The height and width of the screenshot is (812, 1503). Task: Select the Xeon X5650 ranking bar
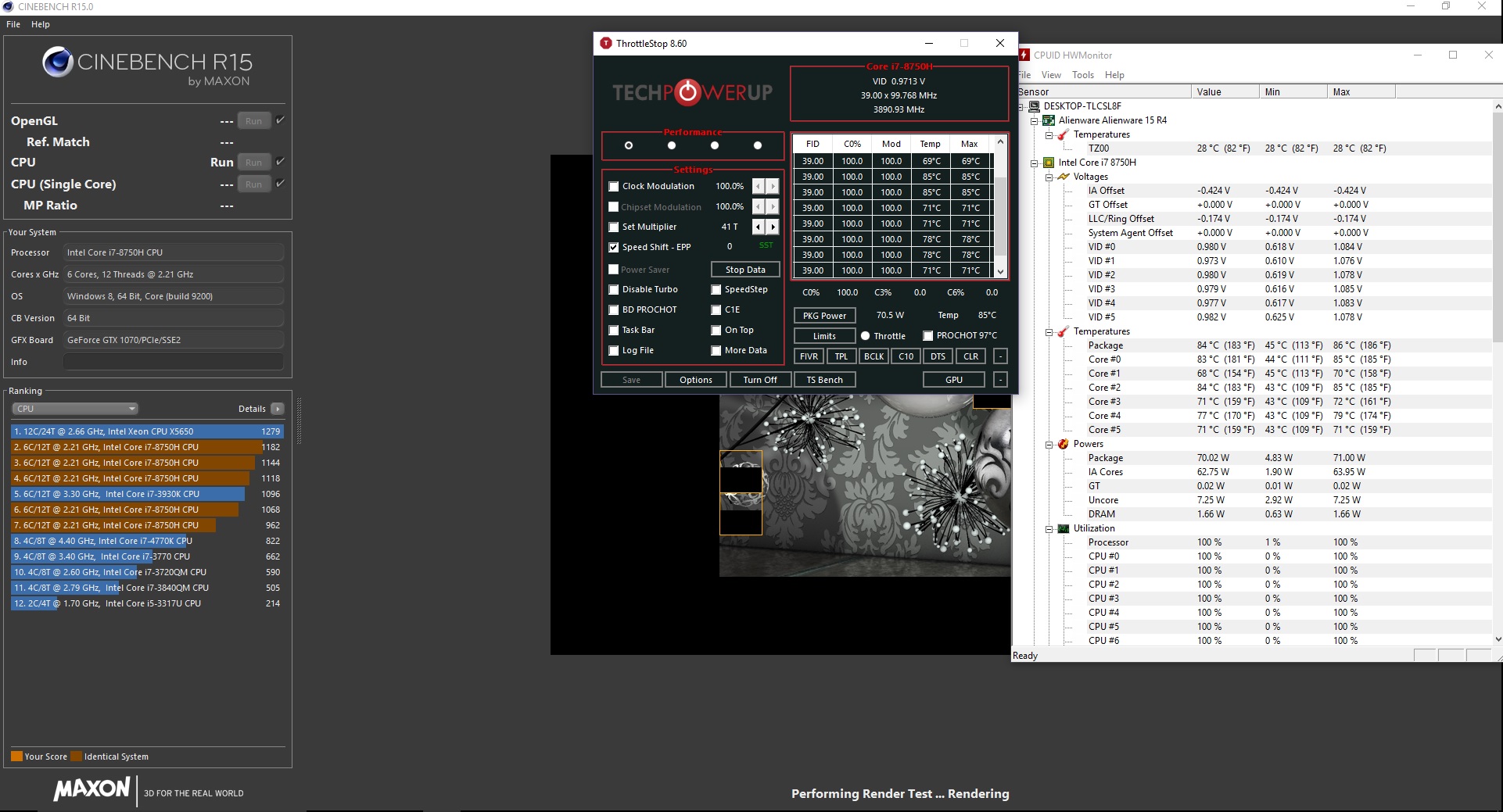click(x=147, y=431)
